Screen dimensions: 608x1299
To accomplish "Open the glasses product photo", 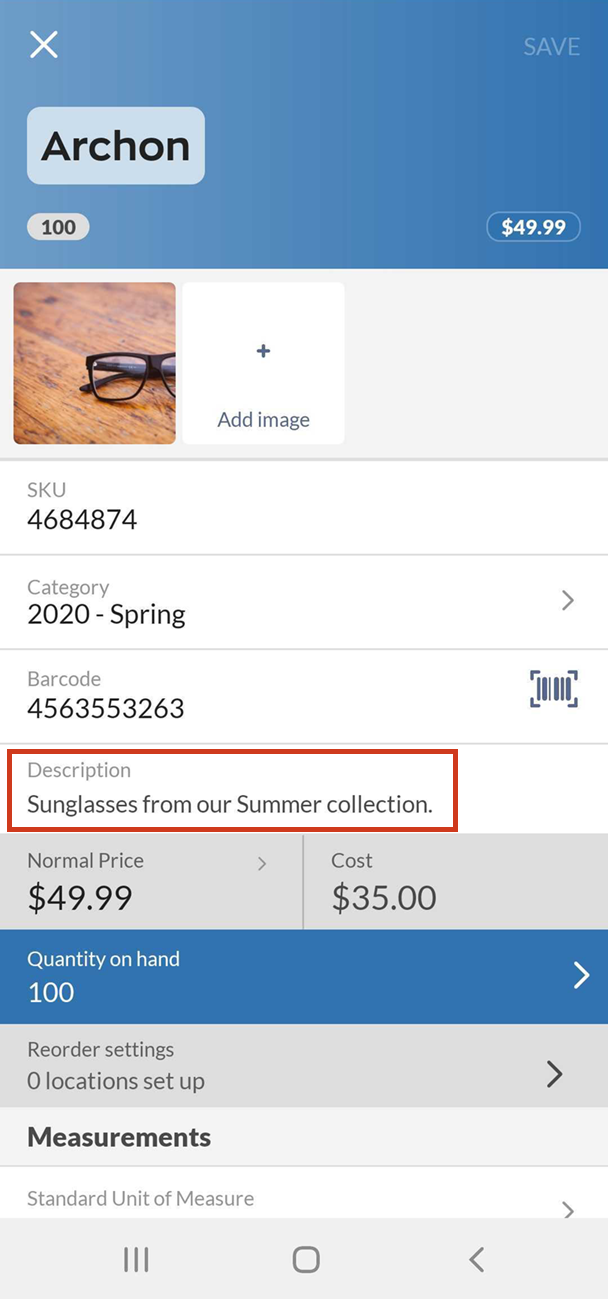I will coord(95,363).
